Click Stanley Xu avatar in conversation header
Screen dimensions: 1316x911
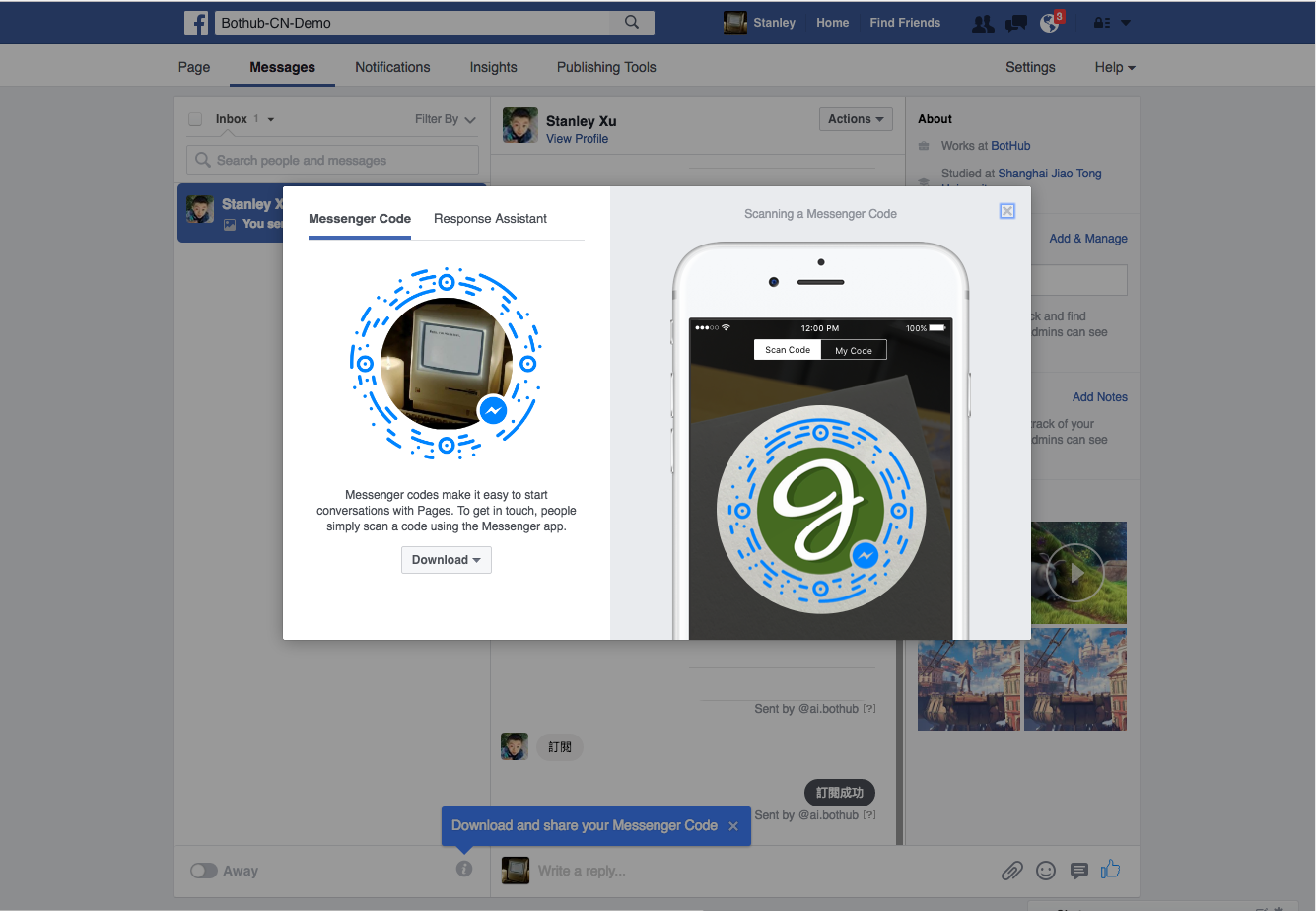click(x=520, y=126)
